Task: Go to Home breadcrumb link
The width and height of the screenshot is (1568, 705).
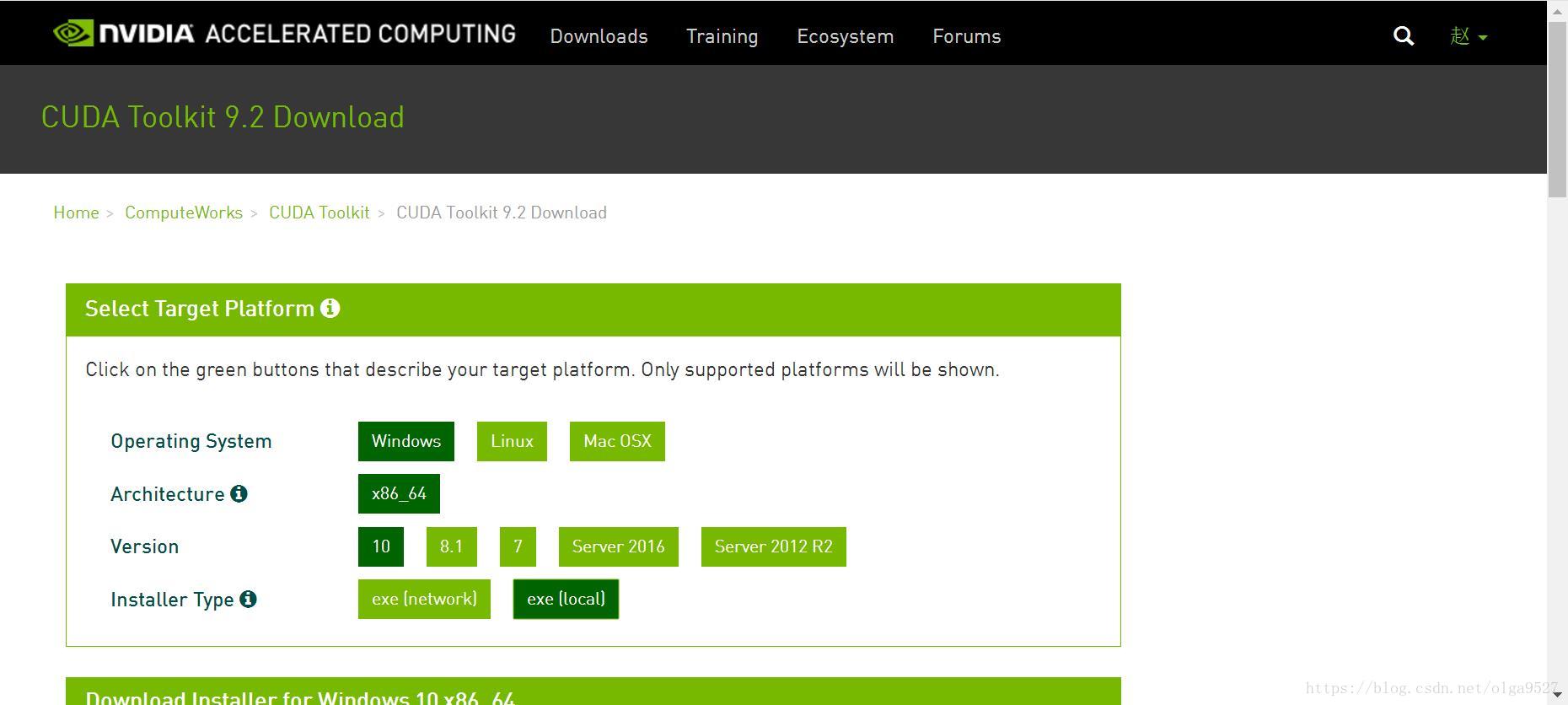Action: point(76,213)
